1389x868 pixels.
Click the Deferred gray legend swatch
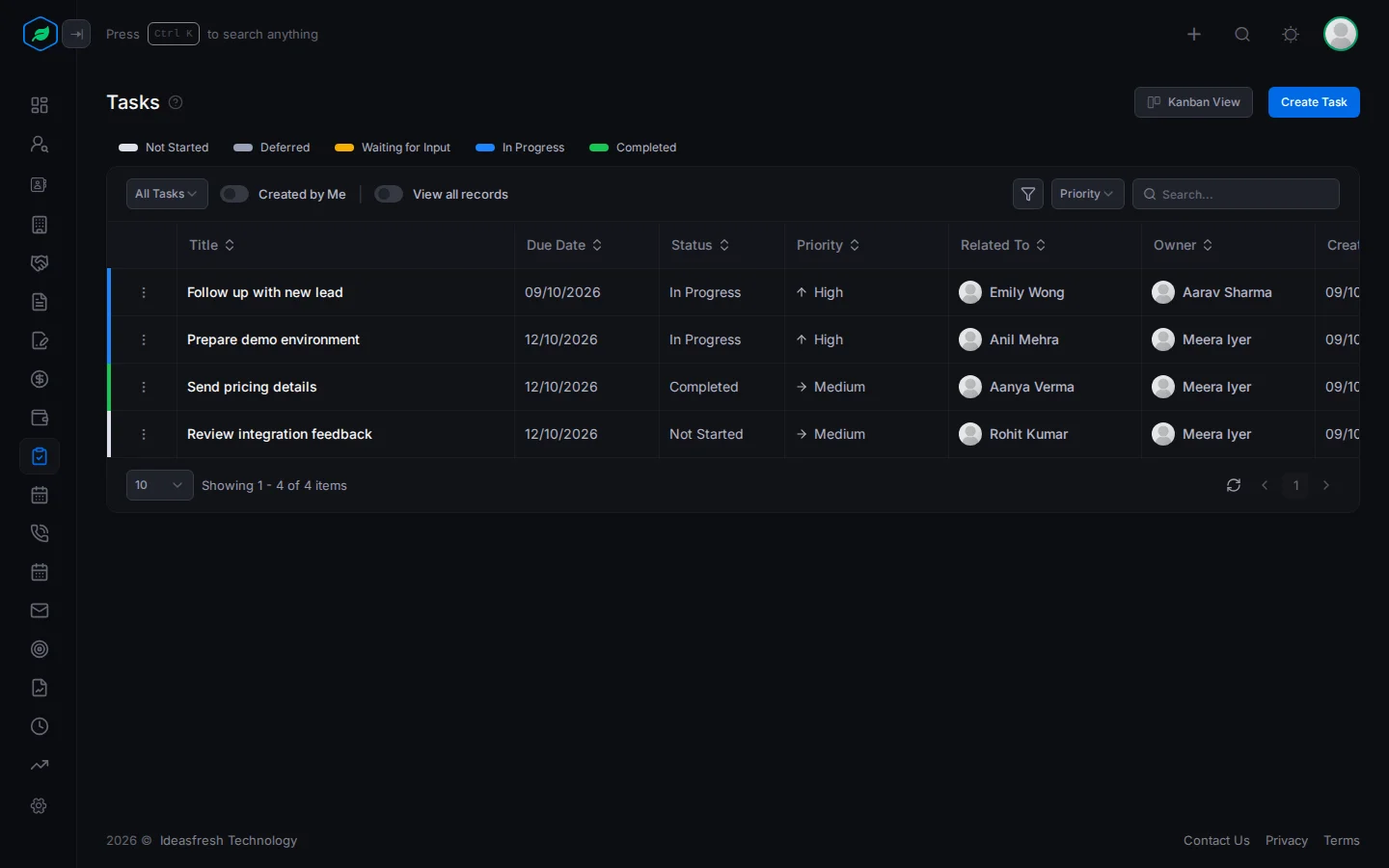click(x=243, y=148)
